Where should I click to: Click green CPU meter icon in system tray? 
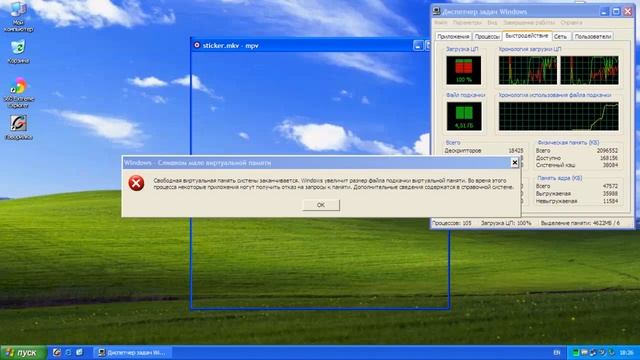[x=576, y=352]
